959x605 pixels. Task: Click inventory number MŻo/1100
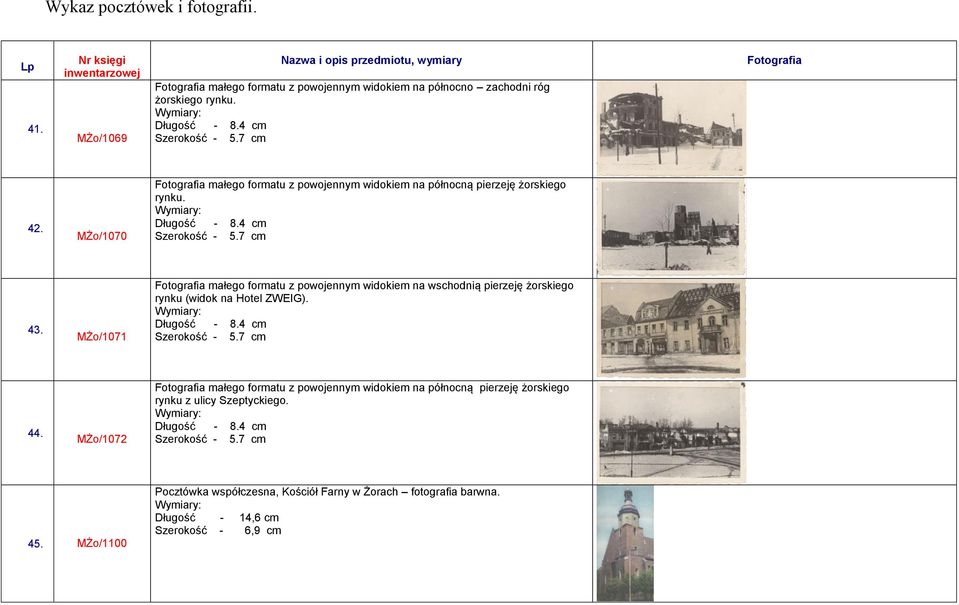click(102, 543)
